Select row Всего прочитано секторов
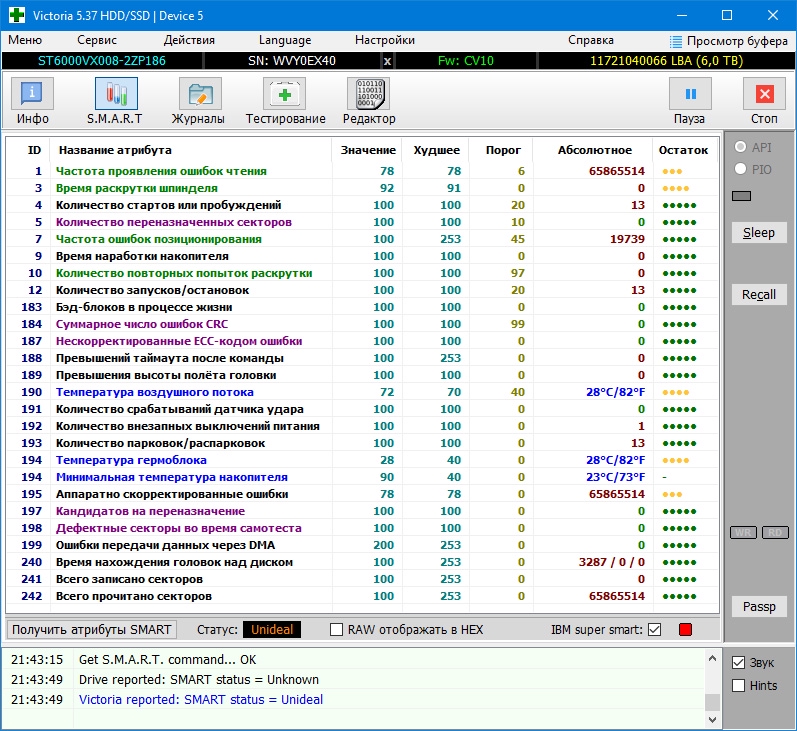The width and height of the screenshot is (797, 731). (x=362, y=596)
